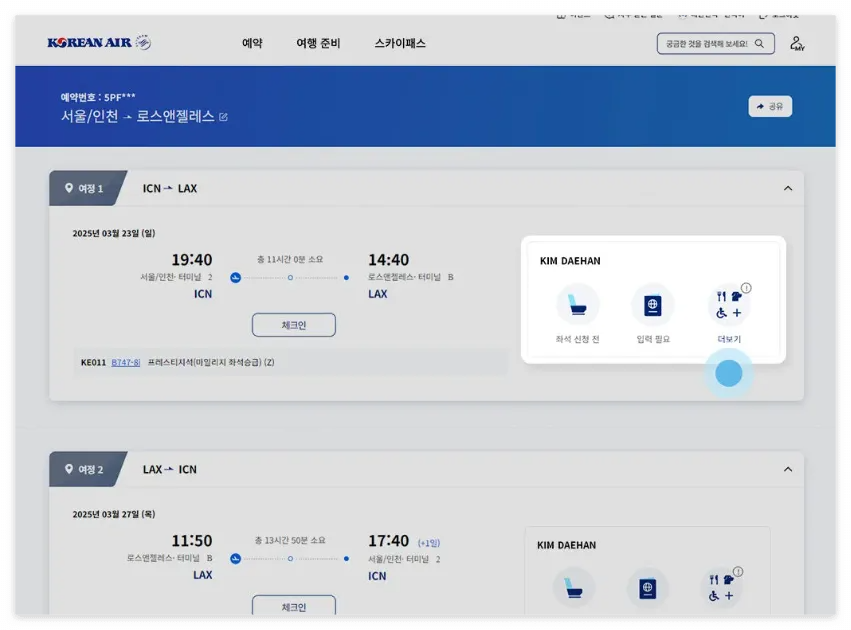Click 체크인 button for ICN to LAX

click(294, 324)
